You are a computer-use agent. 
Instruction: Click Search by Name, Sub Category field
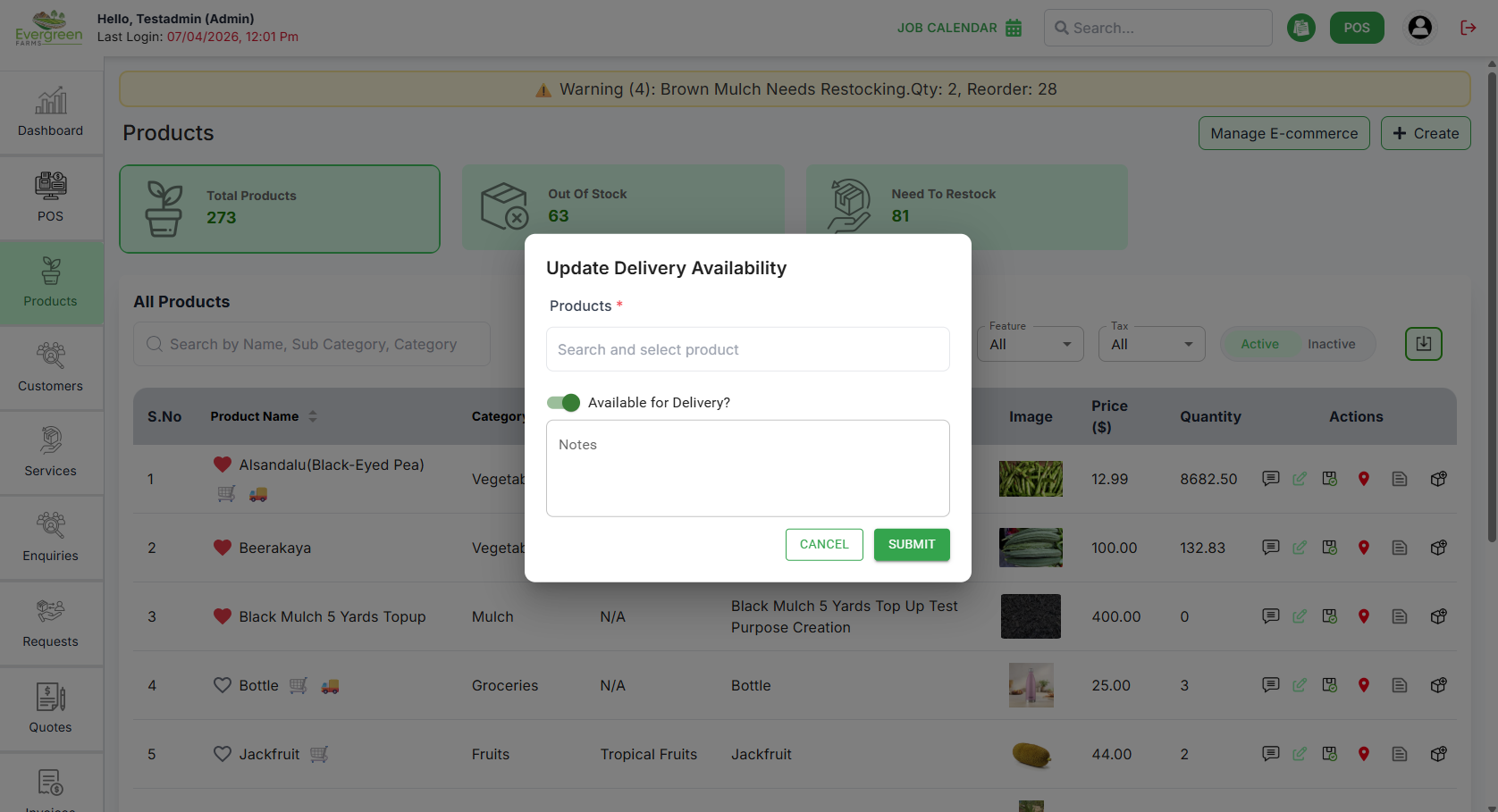point(312,344)
